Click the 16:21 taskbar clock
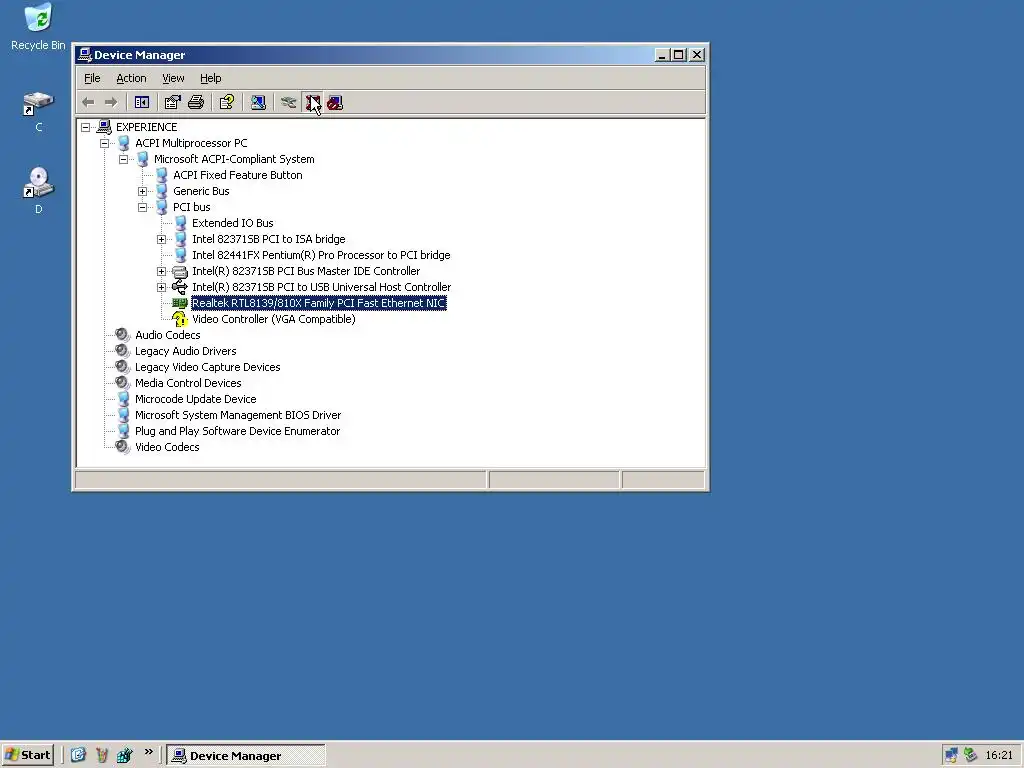This screenshot has width=1024, height=768. click(999, 755)
